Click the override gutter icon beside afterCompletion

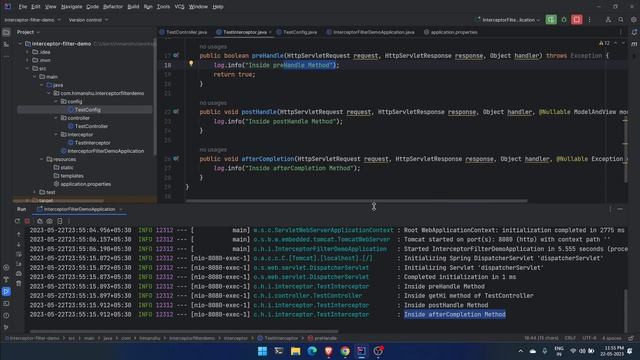[176, 158]
